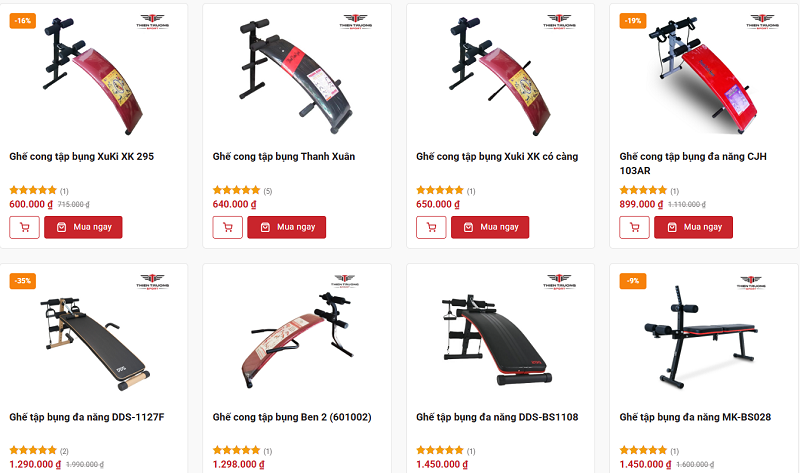Add Thanh Xuân bench to cart
This screenshot has height=473, width=800.
[x=228, y=227]
